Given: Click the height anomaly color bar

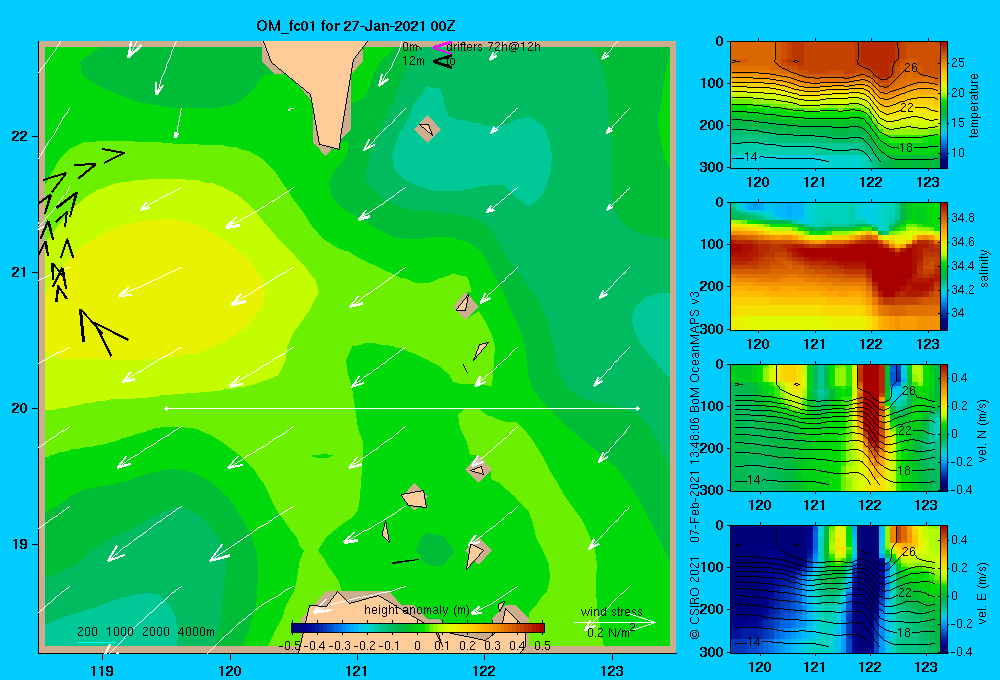Looking at the screenshot, I should click(x=418, y=626).
